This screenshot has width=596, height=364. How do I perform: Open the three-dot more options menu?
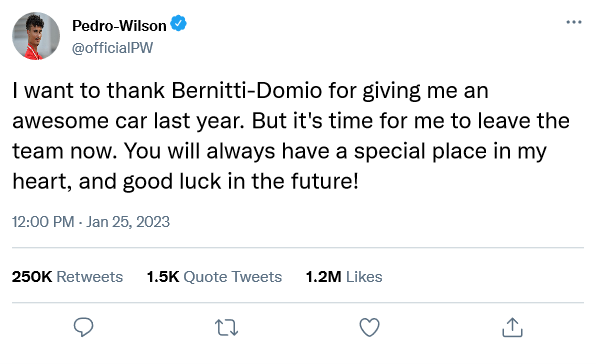click(574, 22)
